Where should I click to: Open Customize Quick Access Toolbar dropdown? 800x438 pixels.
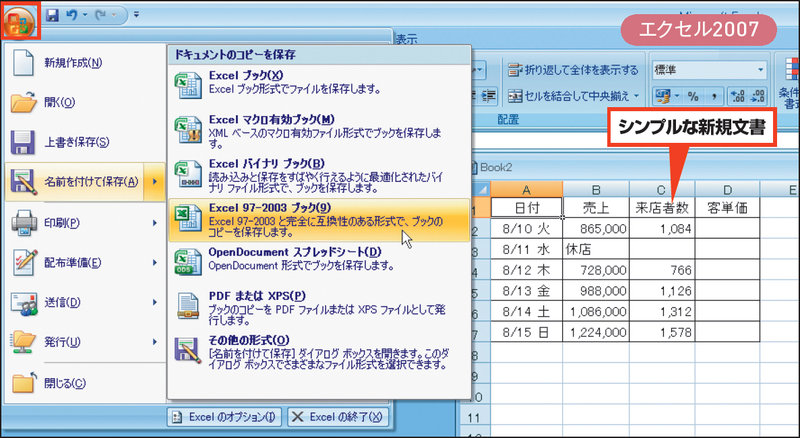[136, 15]
